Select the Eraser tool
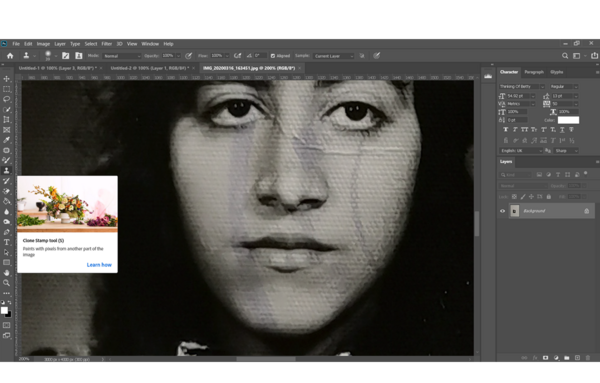This screenshot has height=383, width=600. [7, 191]
